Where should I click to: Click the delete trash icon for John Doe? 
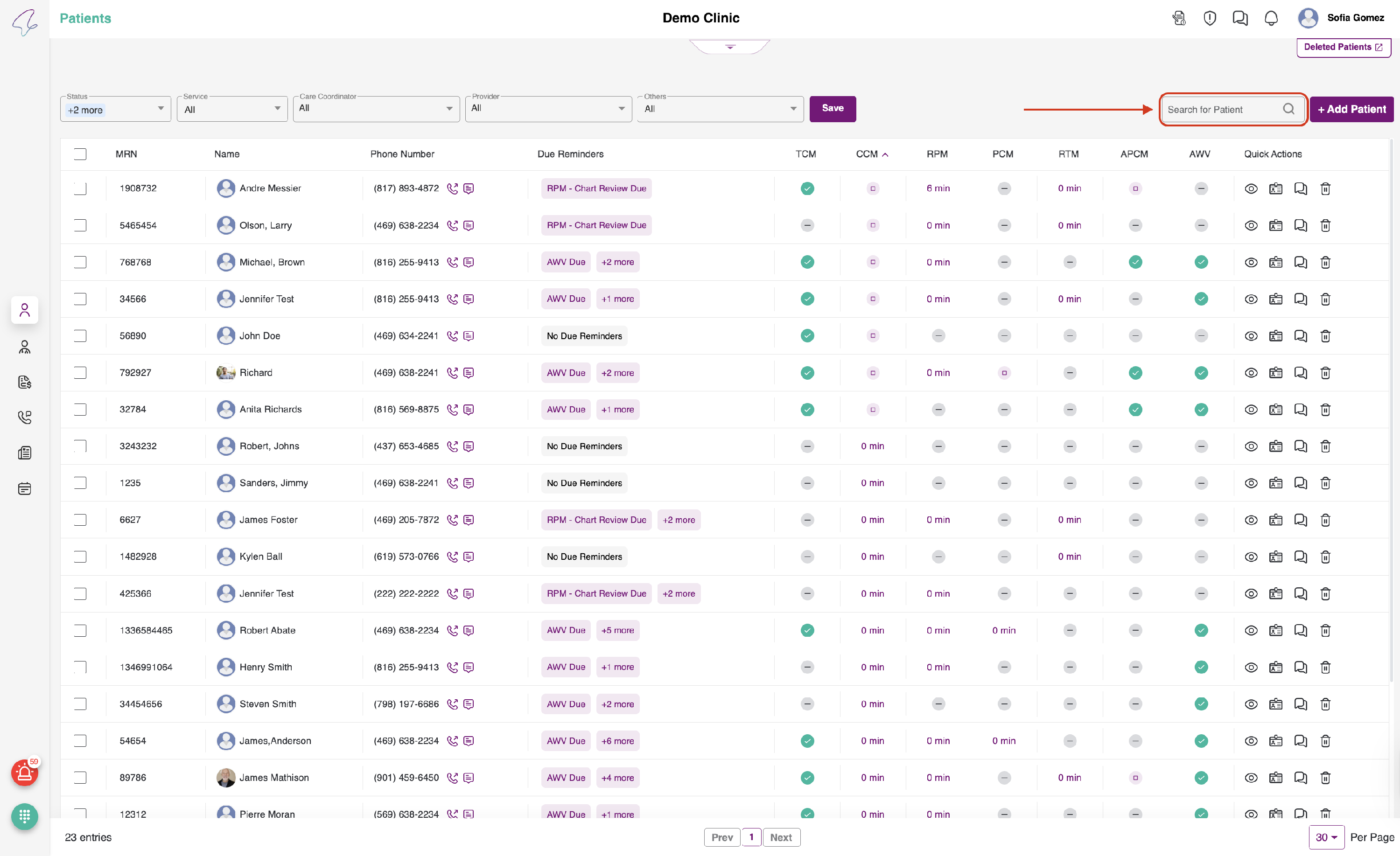tap(1325, 336)
